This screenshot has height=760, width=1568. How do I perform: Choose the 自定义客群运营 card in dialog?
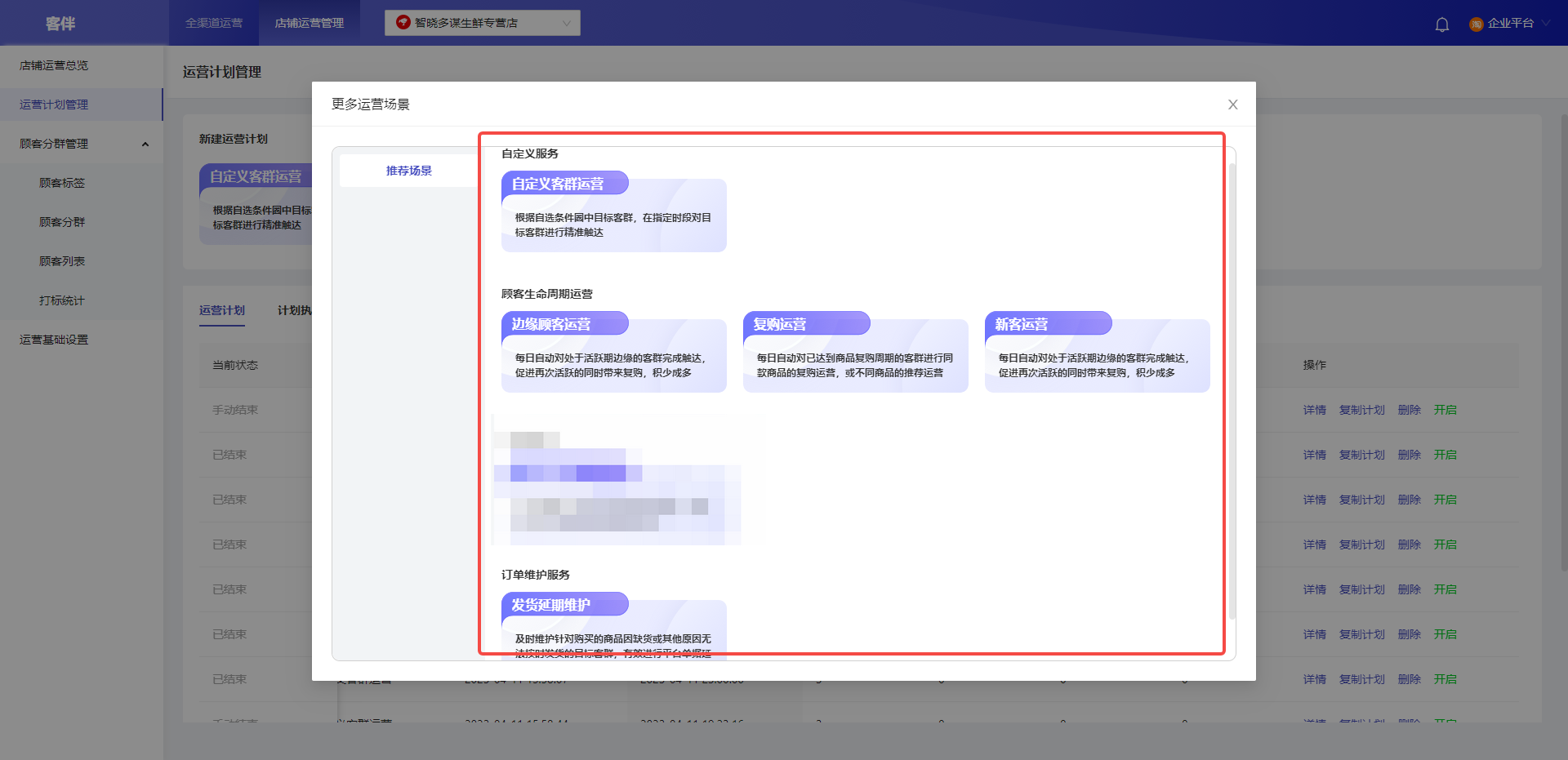pyautogui.click(x=614, y=211)
